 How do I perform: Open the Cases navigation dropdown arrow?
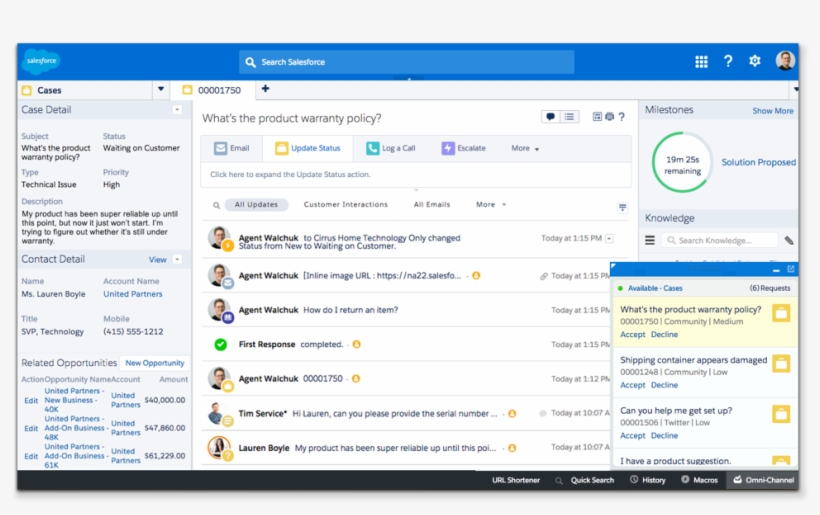[x=161, y=89]
